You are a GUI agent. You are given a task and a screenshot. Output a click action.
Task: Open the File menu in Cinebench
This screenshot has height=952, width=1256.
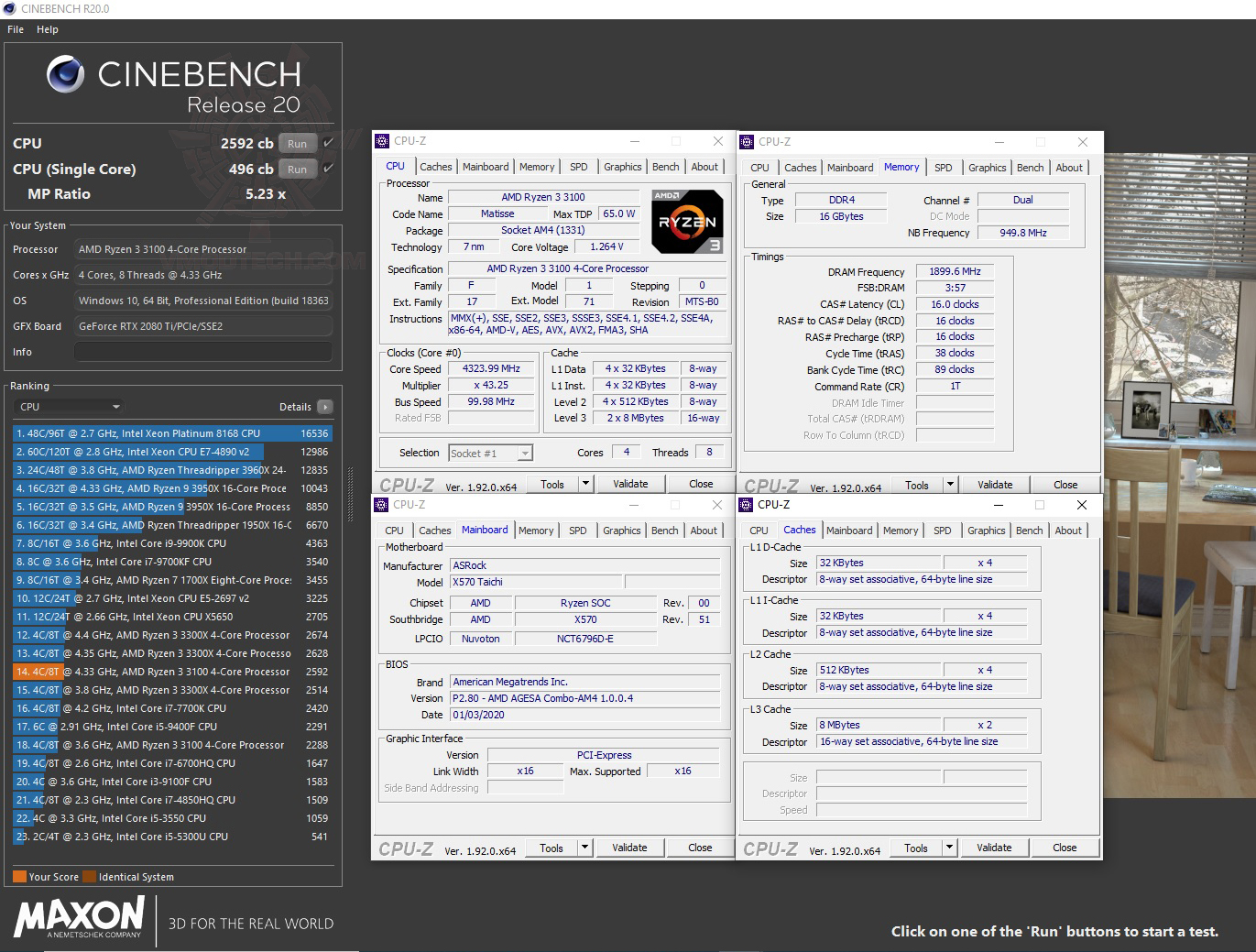coord(16,29)
